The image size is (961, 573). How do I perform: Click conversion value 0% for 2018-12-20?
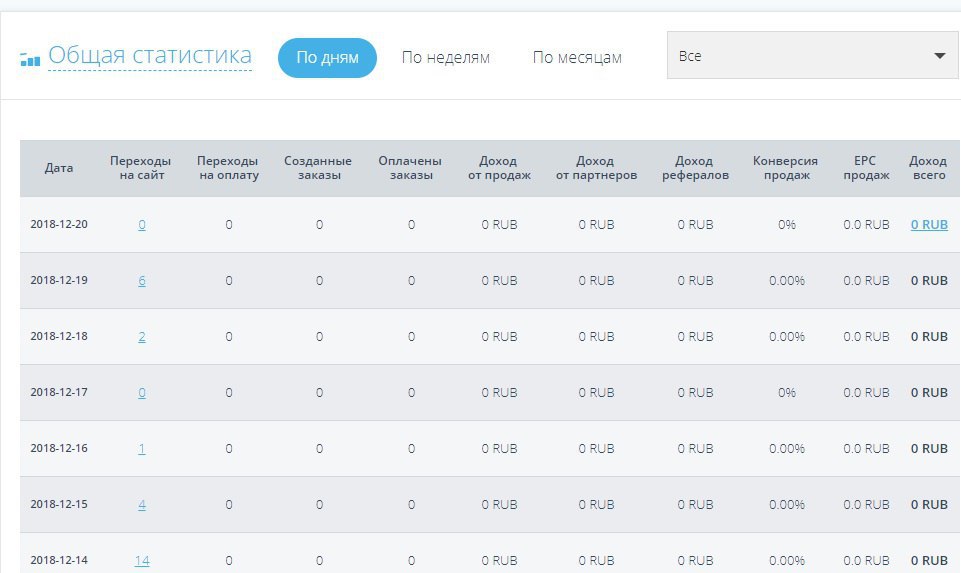787,225
